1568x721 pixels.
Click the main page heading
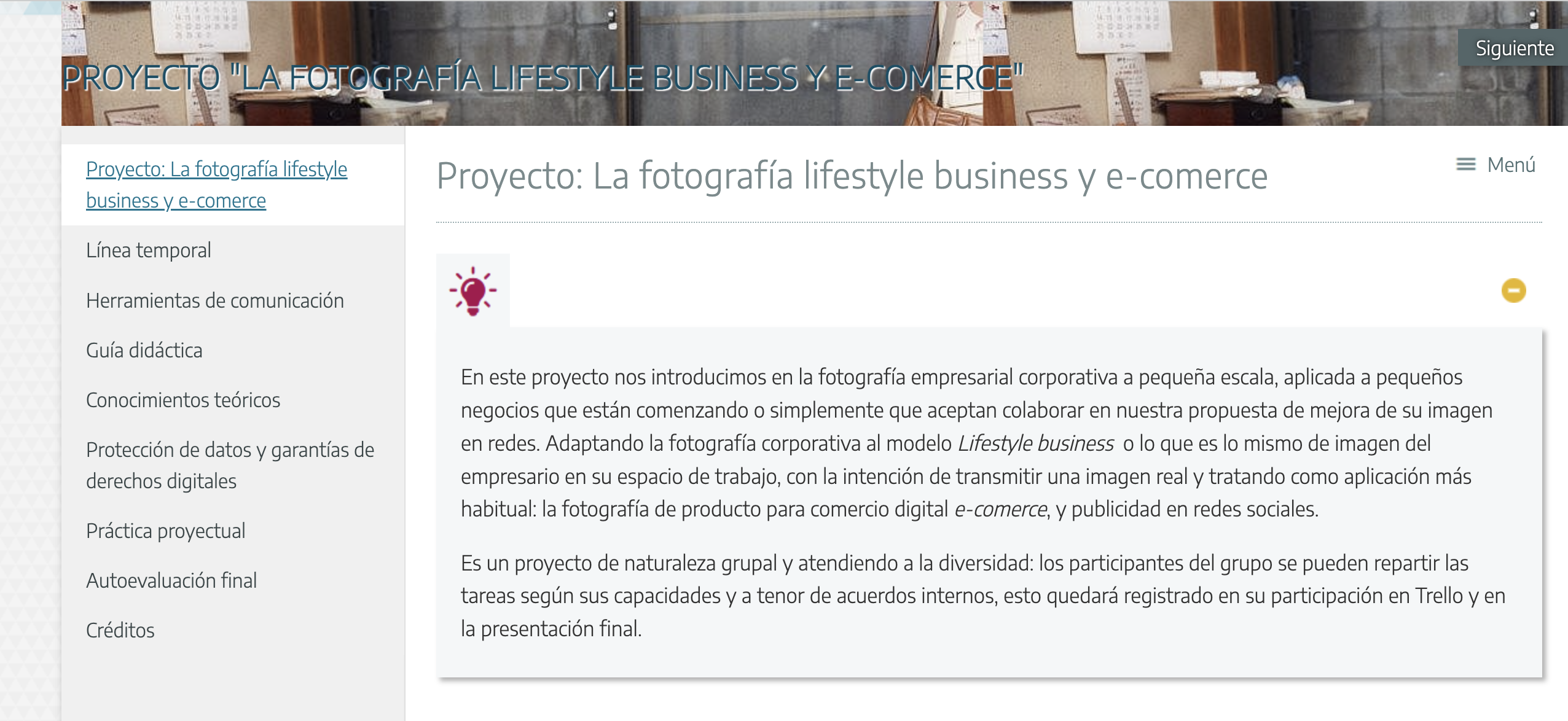[852, 176]
